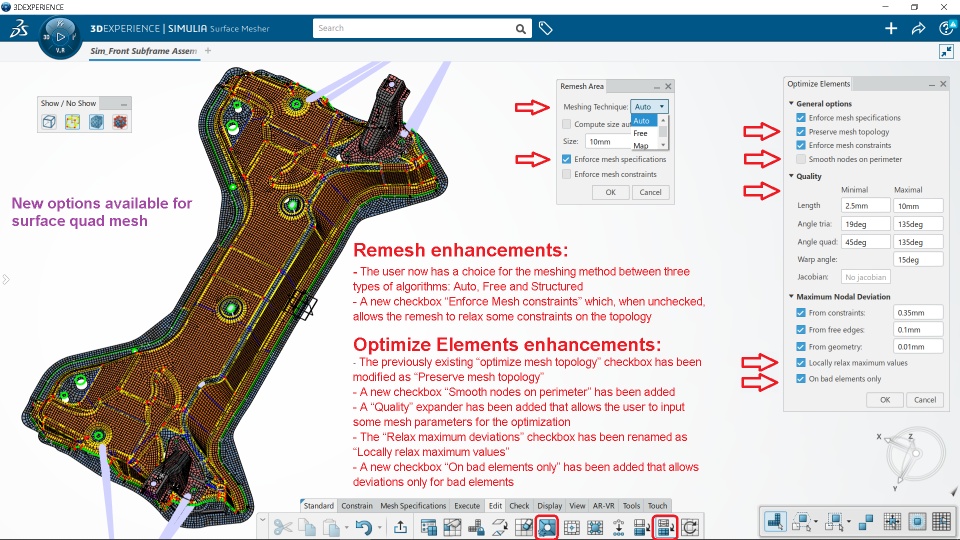Expand the left side panel arrow
This screenshot has width=960, height=540.
click(6, 280)
